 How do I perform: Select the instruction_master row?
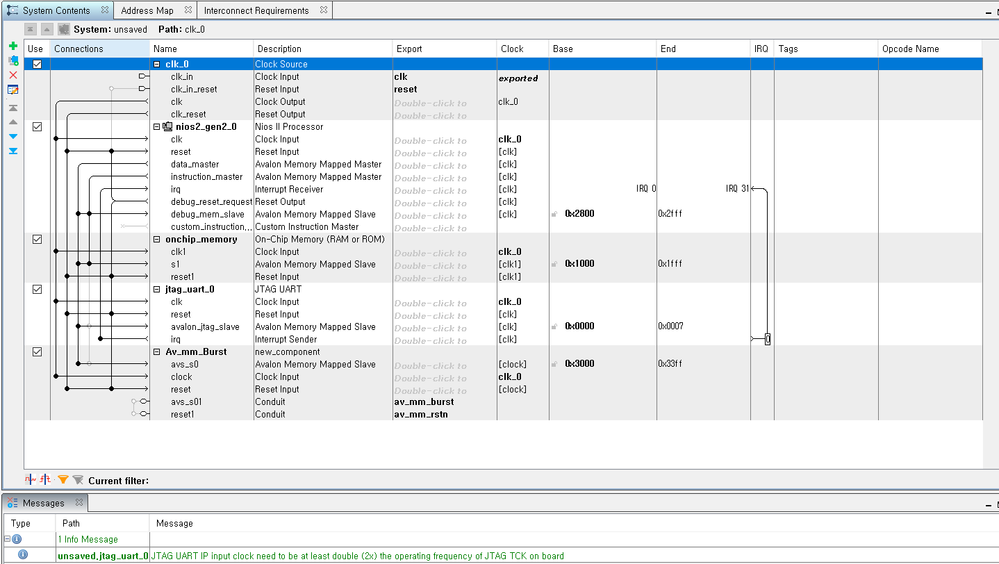coord(503,177)
